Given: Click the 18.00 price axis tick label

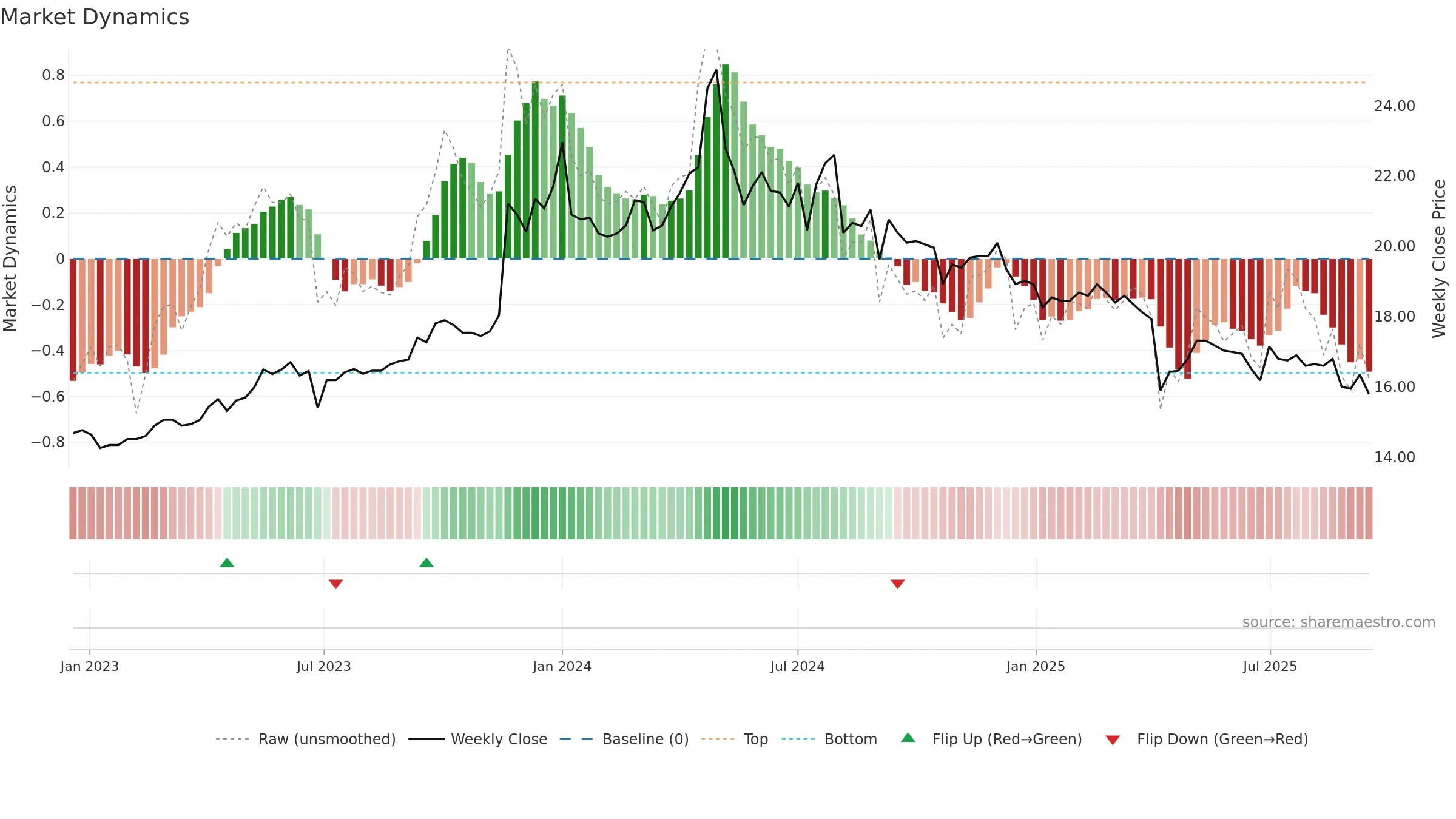Looking at the screenshot, I should point(1395,317).
